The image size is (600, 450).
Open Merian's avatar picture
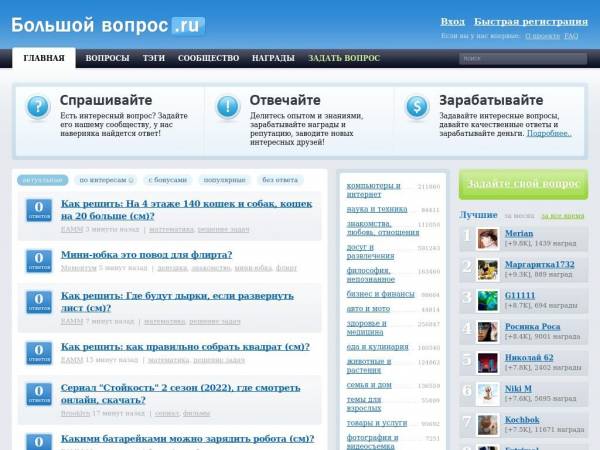click(x=488, y=239)
